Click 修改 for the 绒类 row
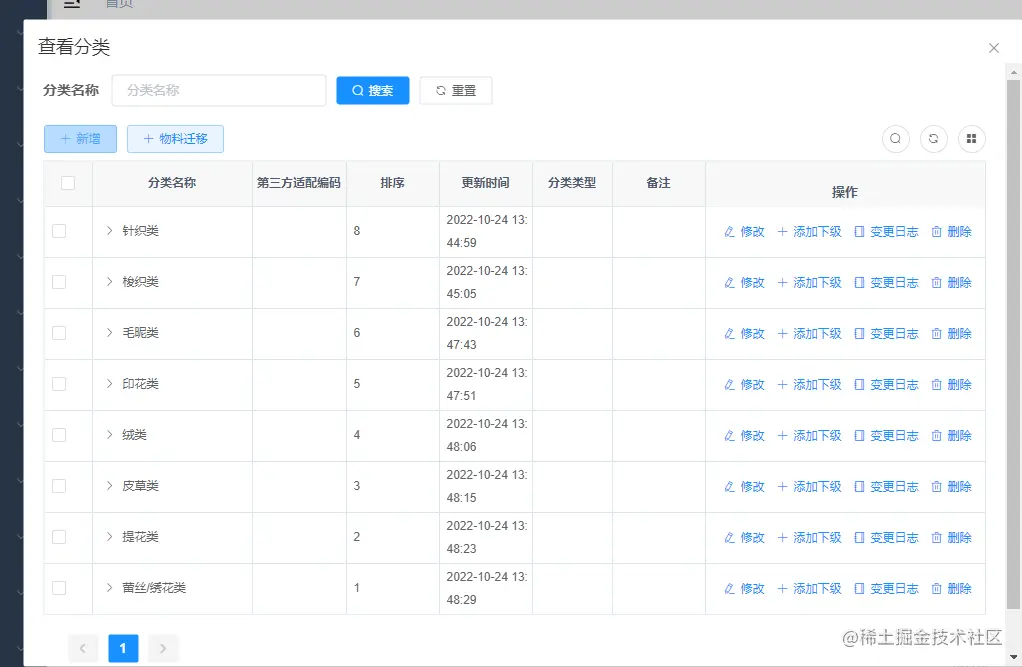The width and height of the screenshot is (1022, 667). coord(744,436)
